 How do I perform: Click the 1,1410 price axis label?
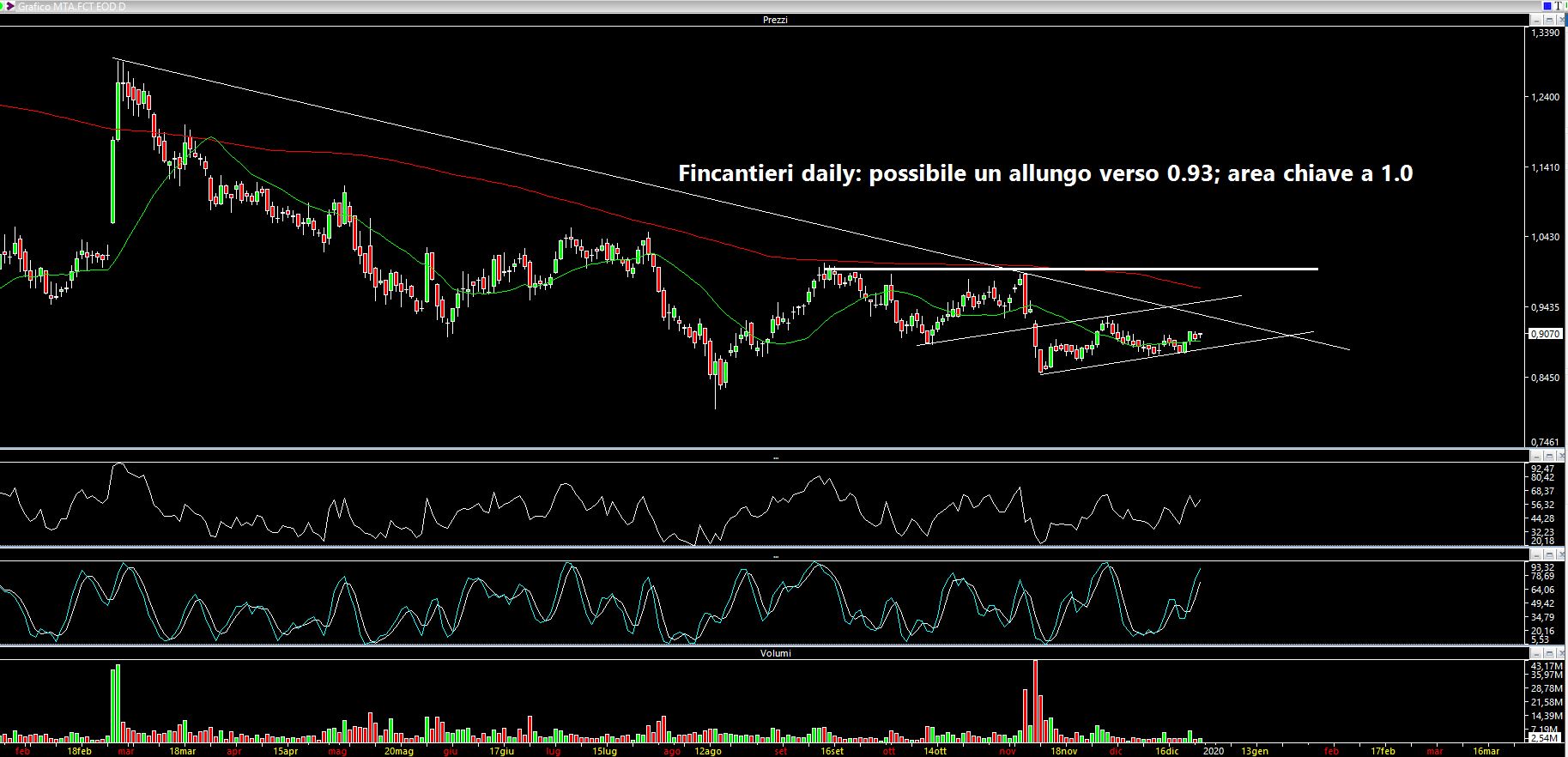(x=1546, y=167)
